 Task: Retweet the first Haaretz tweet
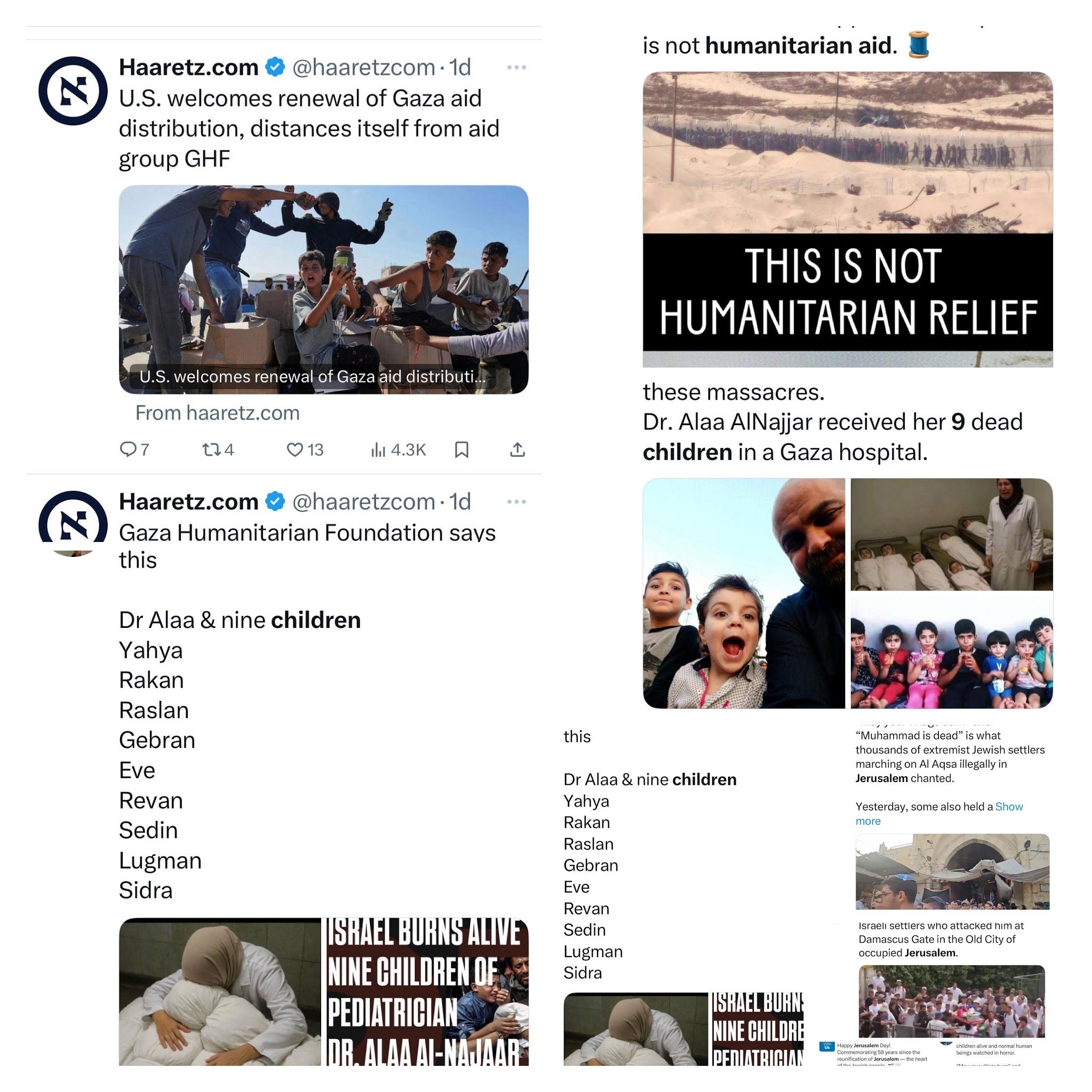[218, 450]
